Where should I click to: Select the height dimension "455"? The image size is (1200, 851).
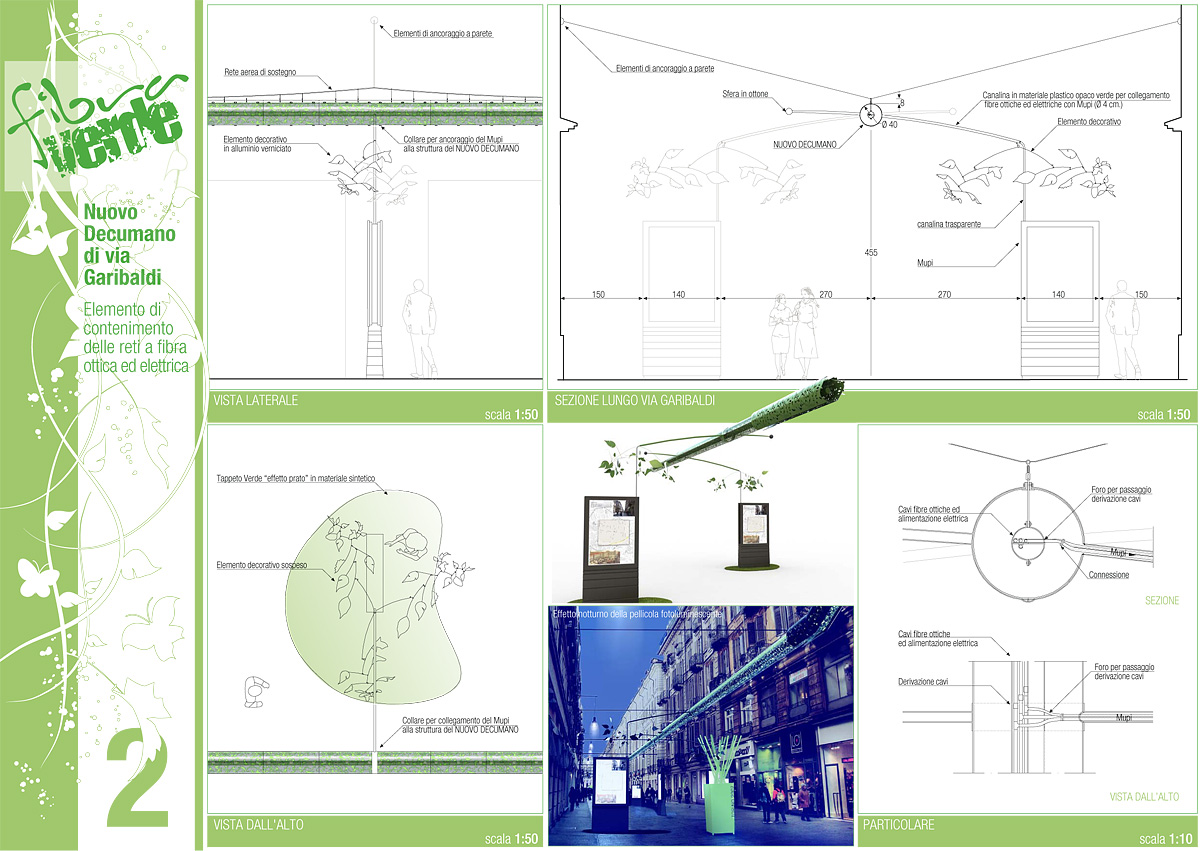[870, 253]
